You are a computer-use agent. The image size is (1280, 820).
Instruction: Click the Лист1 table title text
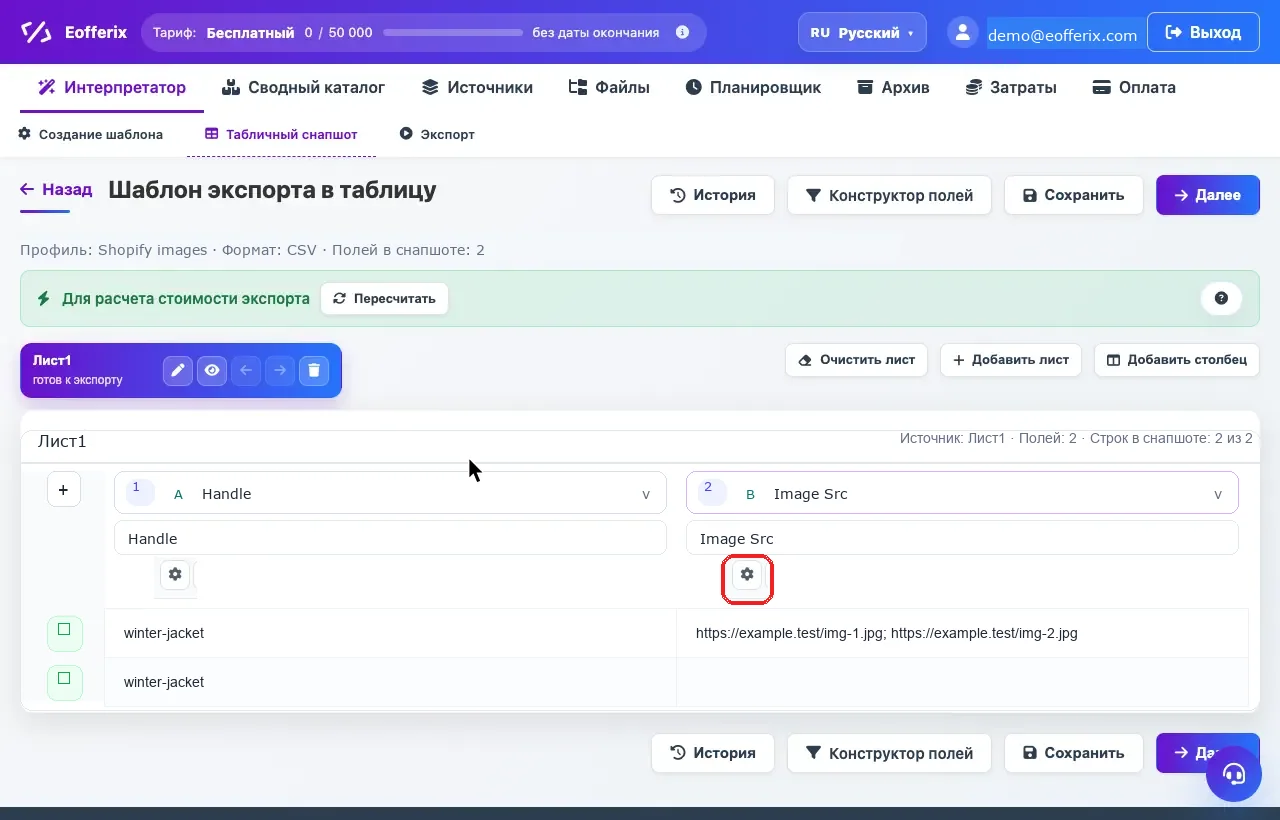tap(62, 441)
